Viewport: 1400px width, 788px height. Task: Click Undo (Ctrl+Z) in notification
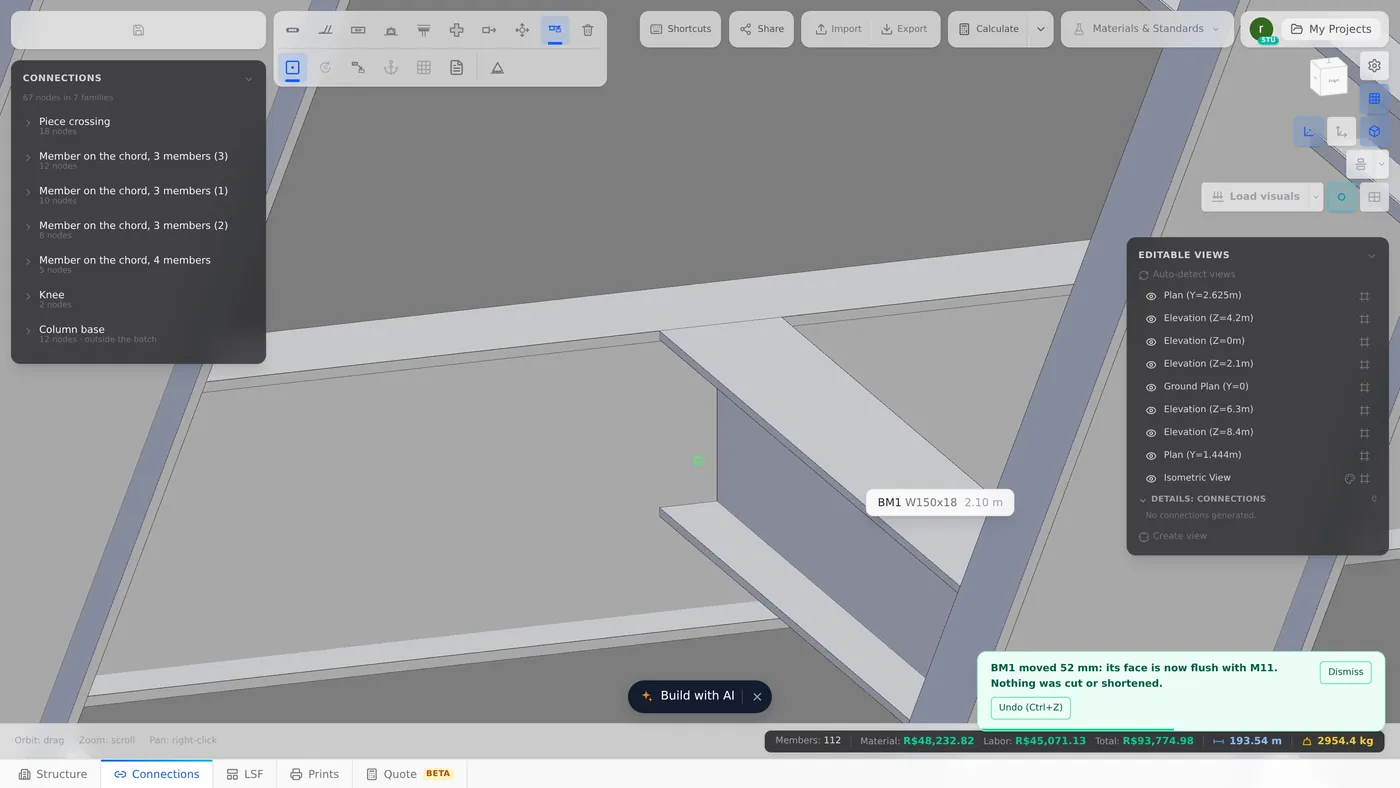pyautogui.click(x=1031, y=708)
